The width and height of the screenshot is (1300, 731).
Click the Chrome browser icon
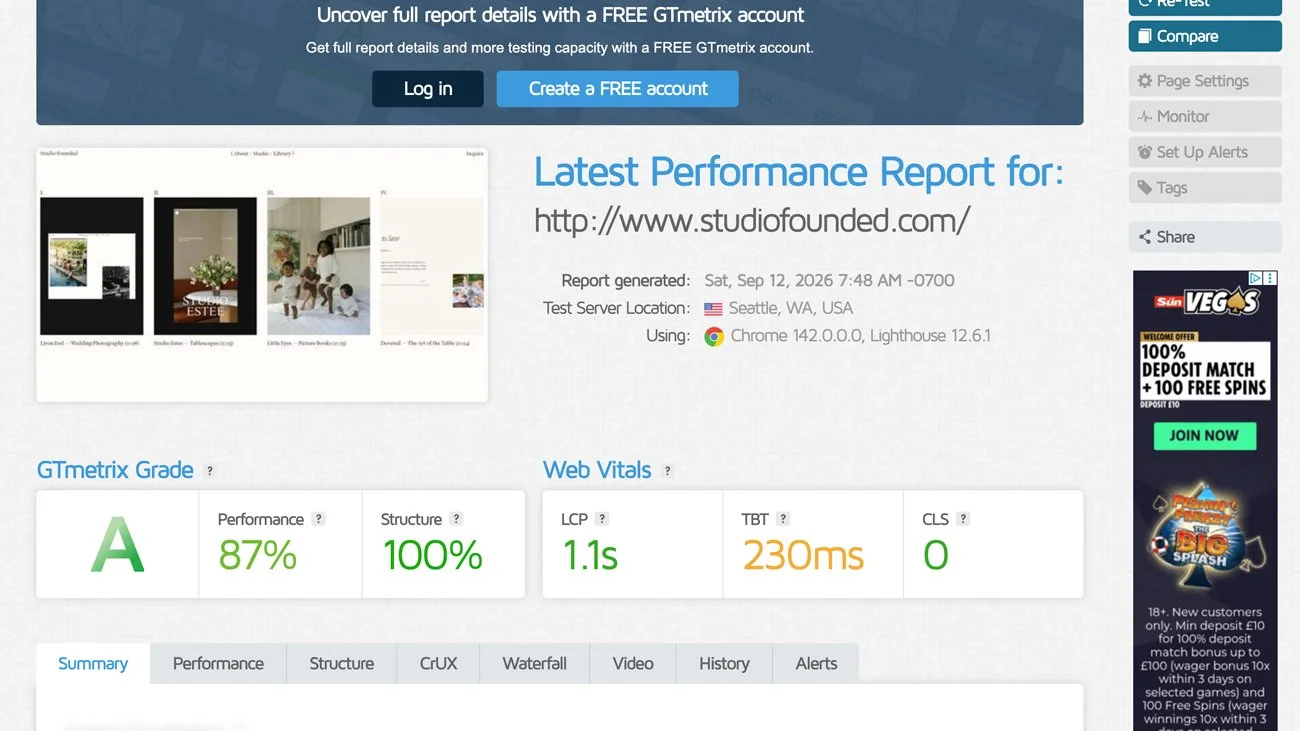pyautogui.click(x=714, y=337)
